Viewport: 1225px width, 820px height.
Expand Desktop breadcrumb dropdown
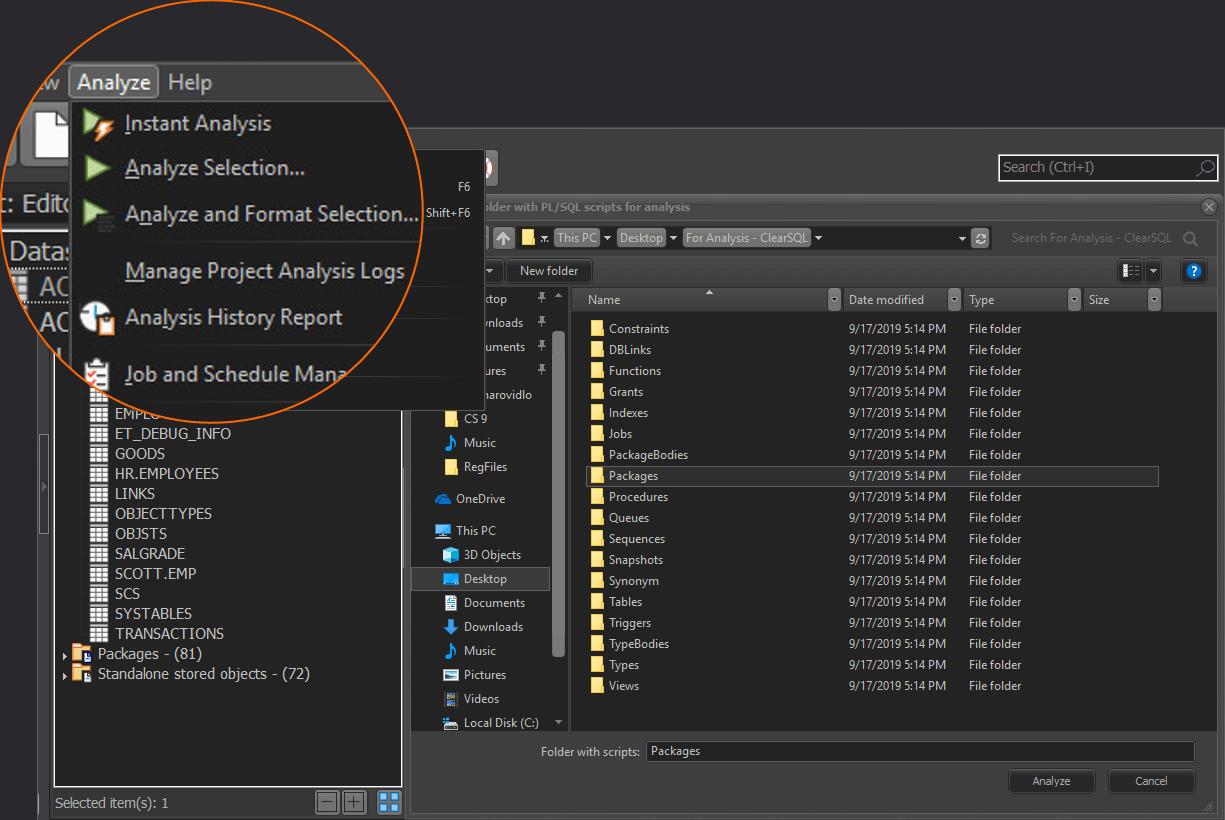pyautogui.click(x=673, y=238)
